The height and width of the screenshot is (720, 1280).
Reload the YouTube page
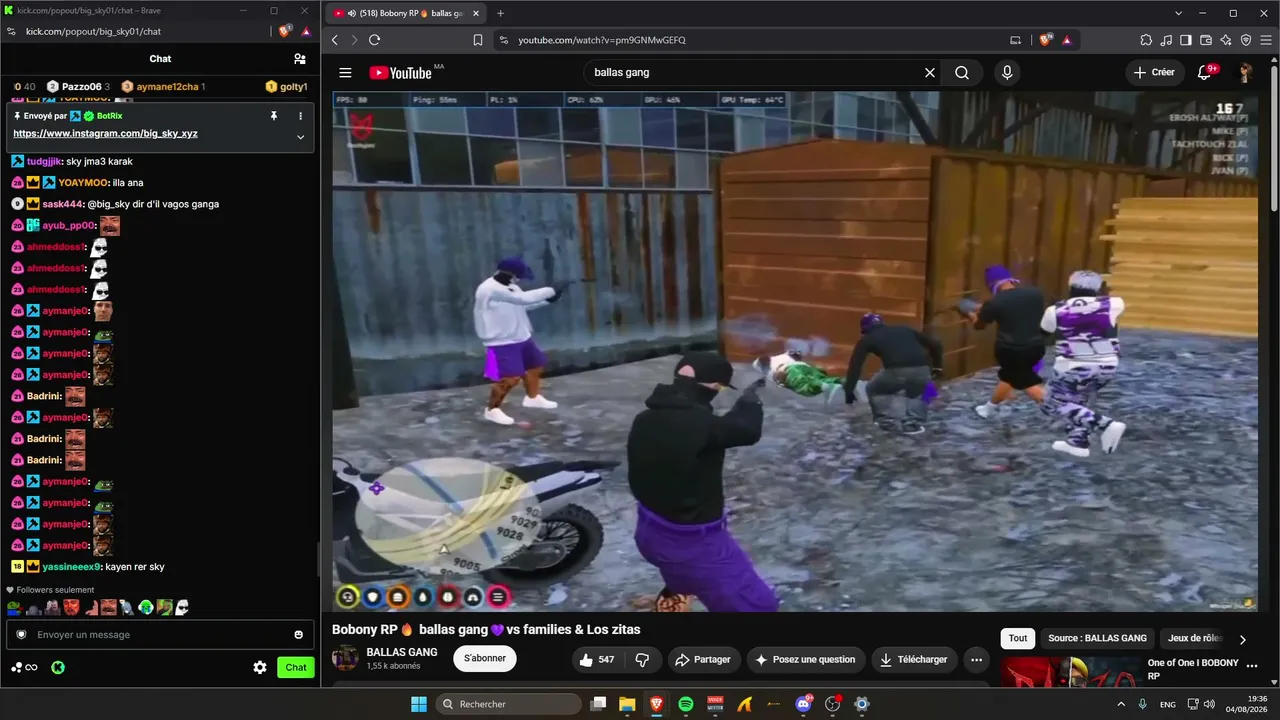(374, 40)
